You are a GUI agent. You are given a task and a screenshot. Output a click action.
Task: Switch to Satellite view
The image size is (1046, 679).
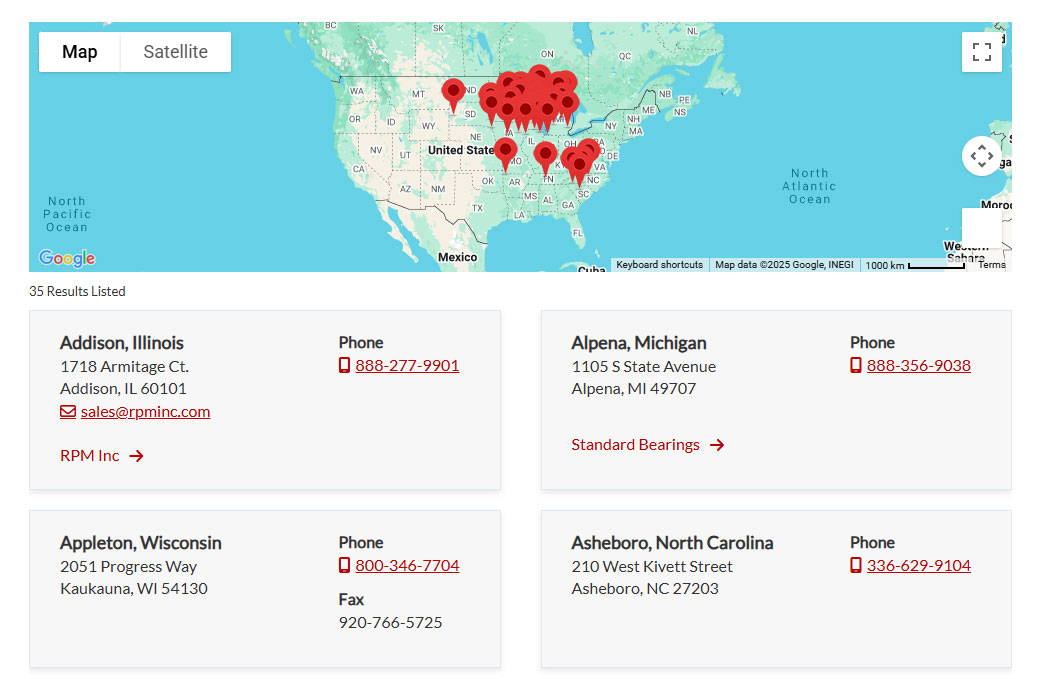tap(174, 51)
